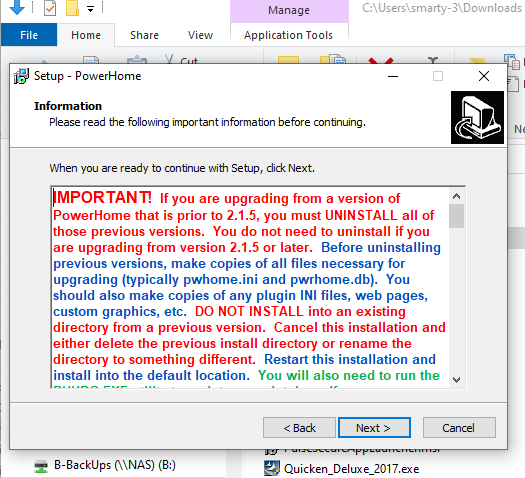Click the PowerHome setup icon in dialog title bar
This screenshot has height=478, width=525.
21,76
